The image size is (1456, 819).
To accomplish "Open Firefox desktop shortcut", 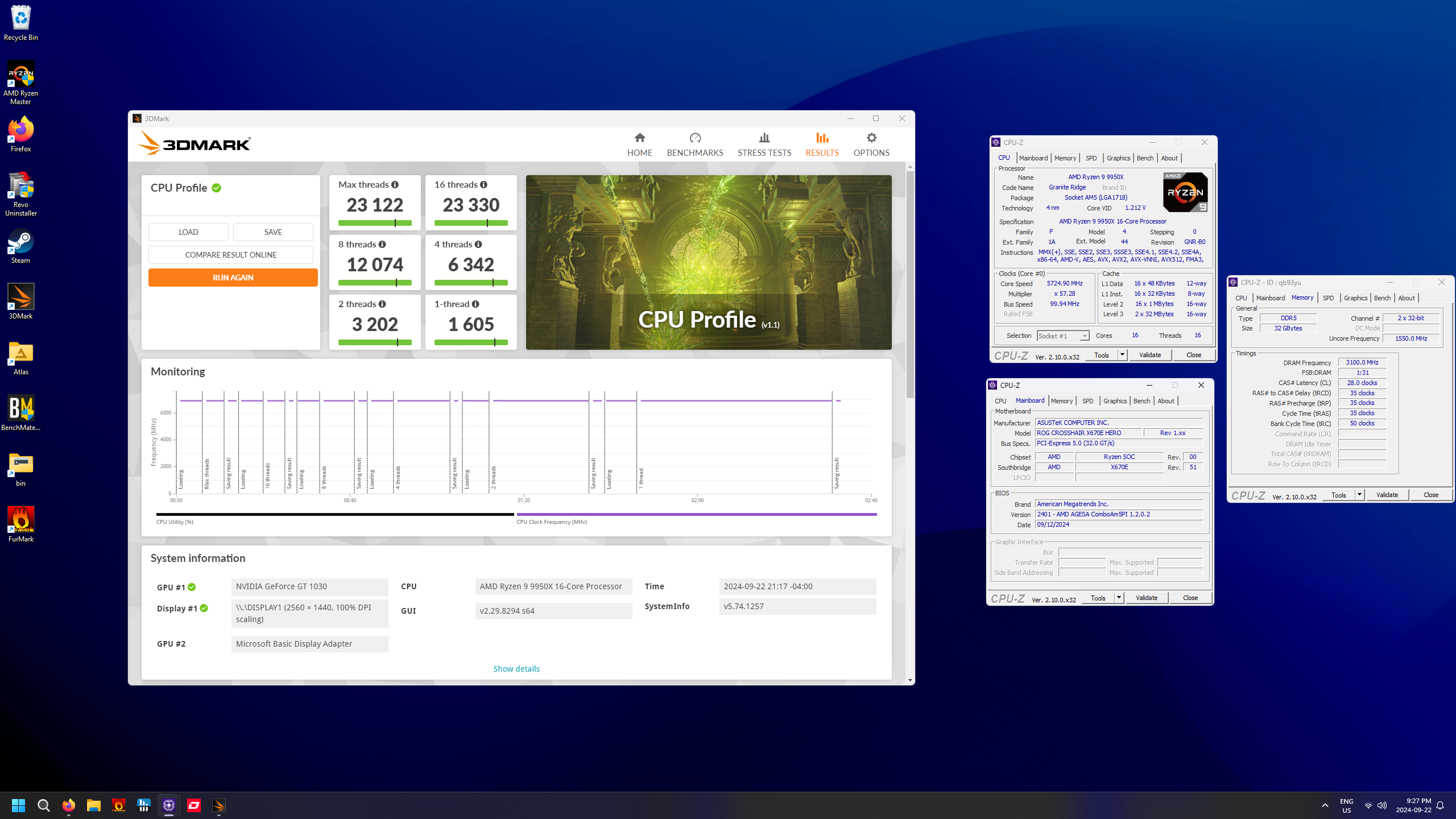I will click(21, 135).
